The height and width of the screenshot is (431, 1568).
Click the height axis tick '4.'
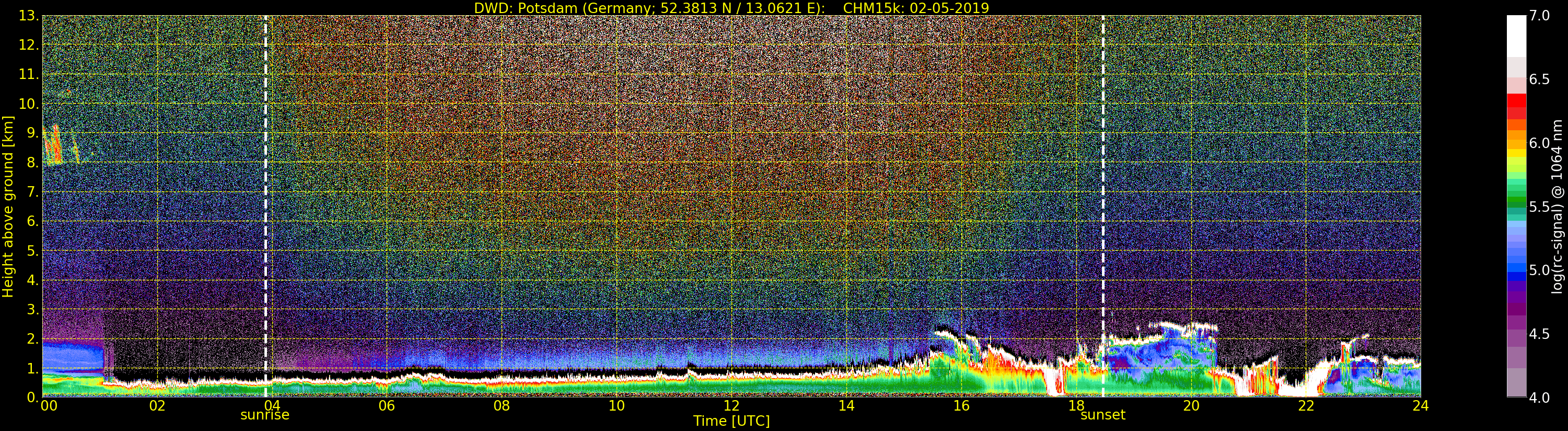pyautogui.click(x=32, y=280)
